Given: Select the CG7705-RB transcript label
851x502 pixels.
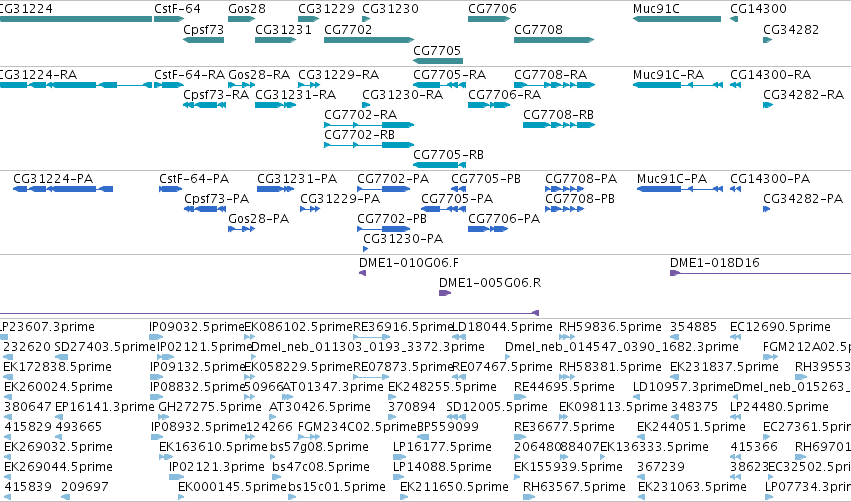Looking at the screenshot, I should (x=448, y=155).
